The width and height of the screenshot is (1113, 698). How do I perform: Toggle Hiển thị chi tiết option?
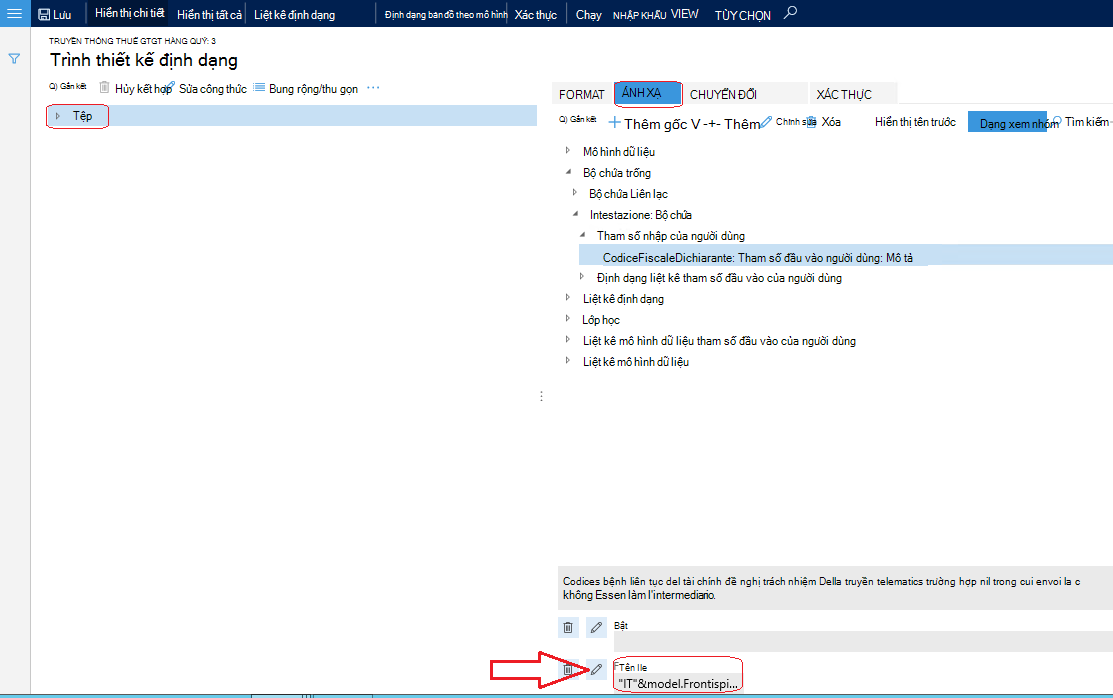point(130,13)
